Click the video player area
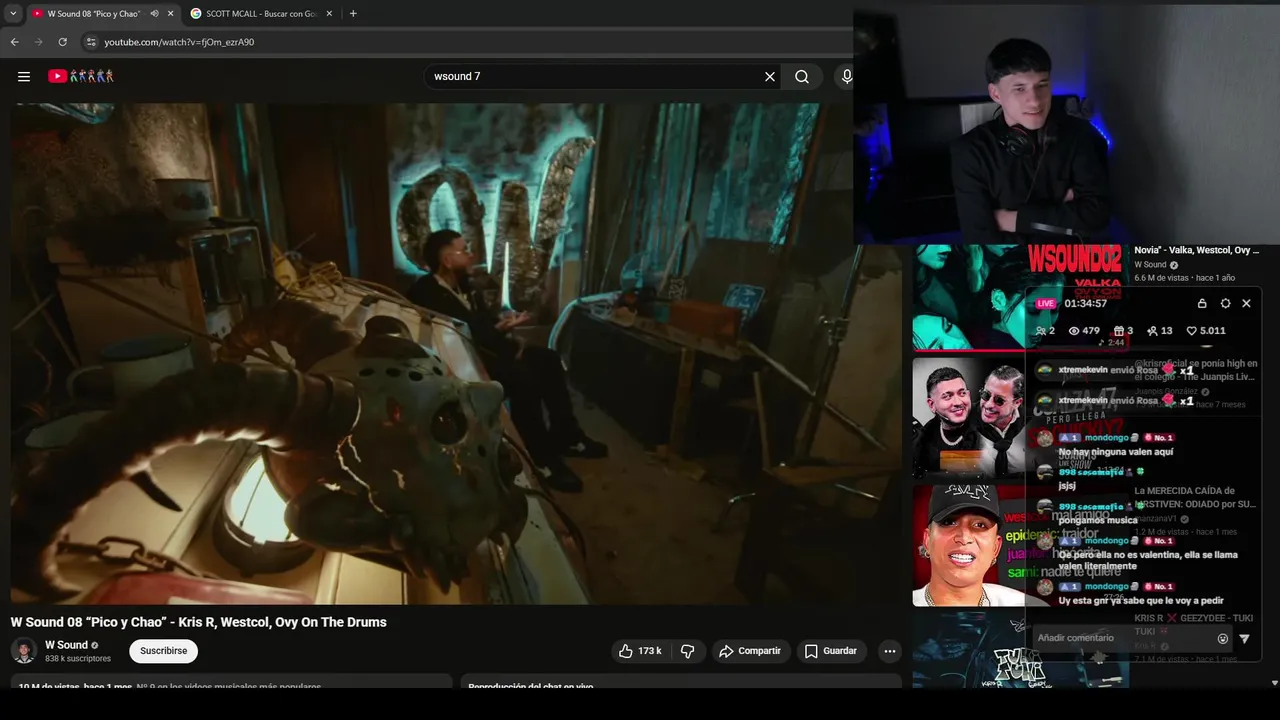Viewport: 1280px width, 720px height. (x=456, y=353)
